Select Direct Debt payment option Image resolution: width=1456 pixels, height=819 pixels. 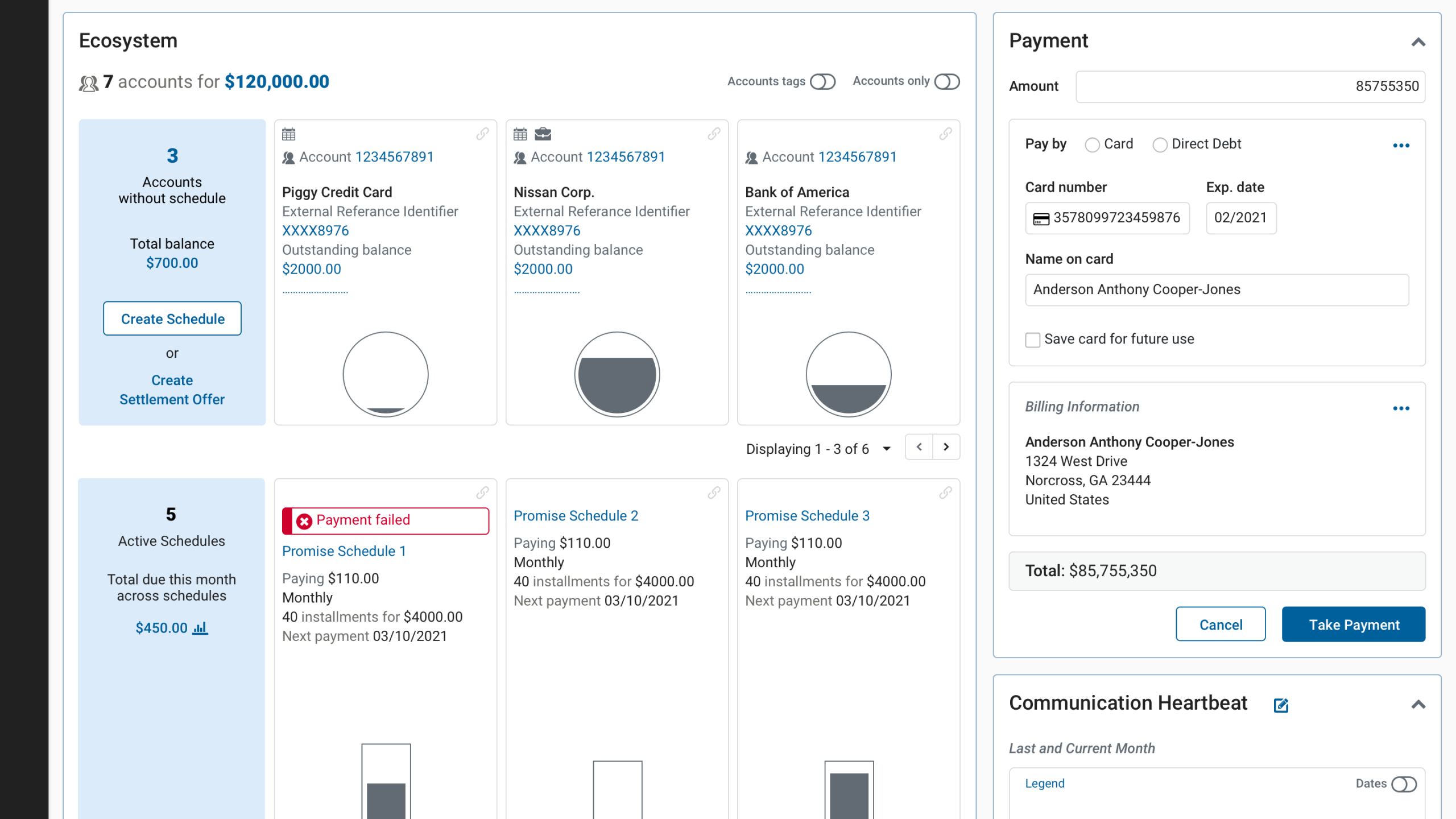(x=1160, y=145)
